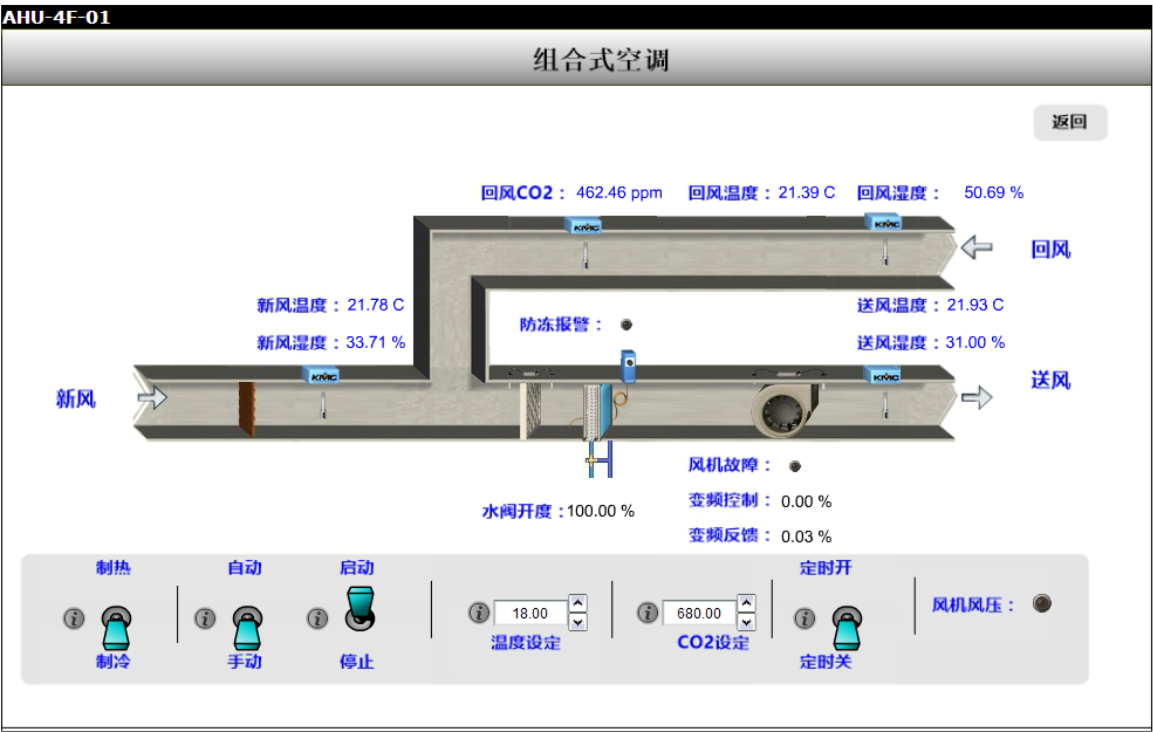This screenshot has width=1153, height=732.
Task: Open info icon beside 温度设定 field
Action: (479, 612)
